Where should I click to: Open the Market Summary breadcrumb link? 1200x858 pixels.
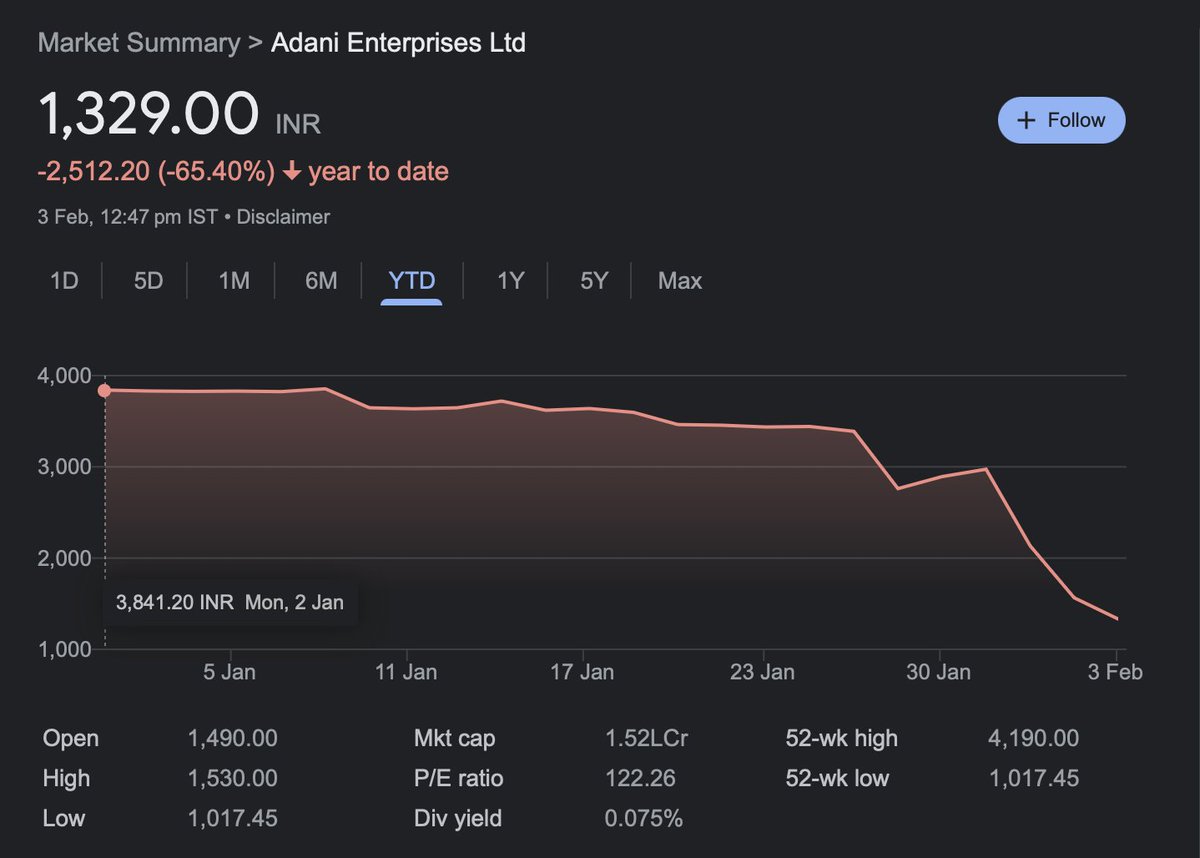point(139,43)
